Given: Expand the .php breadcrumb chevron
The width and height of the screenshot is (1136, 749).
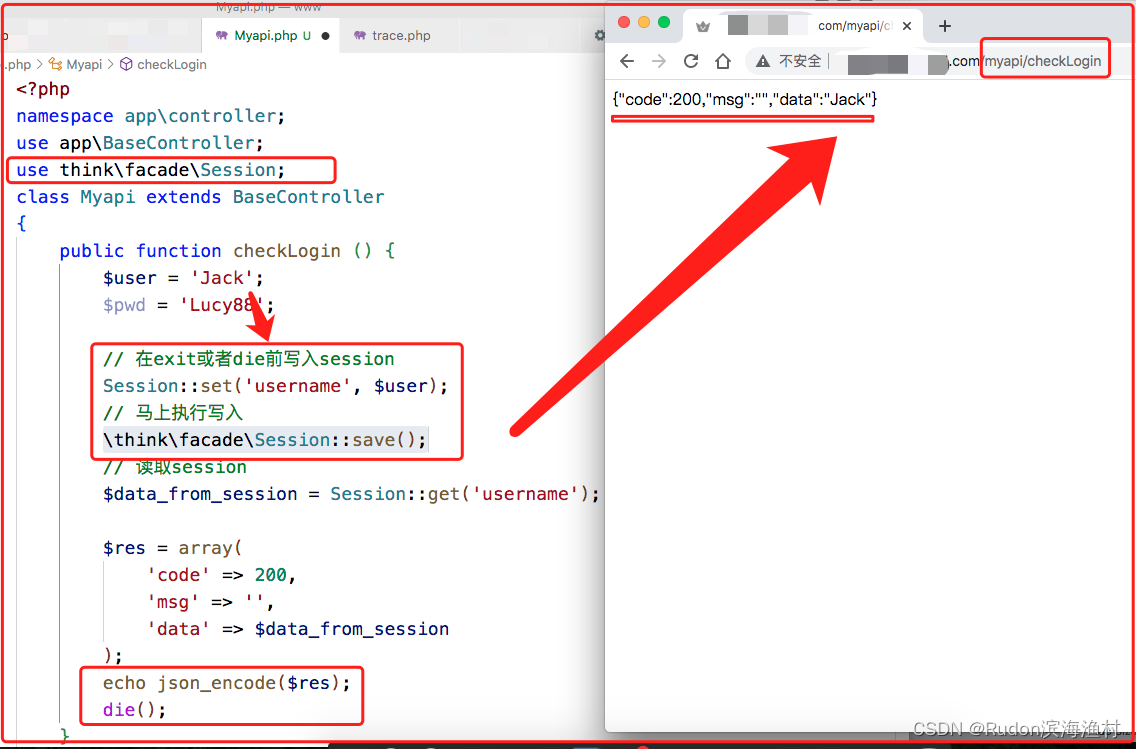Looking at the screenshot, I should coord(40,64).
